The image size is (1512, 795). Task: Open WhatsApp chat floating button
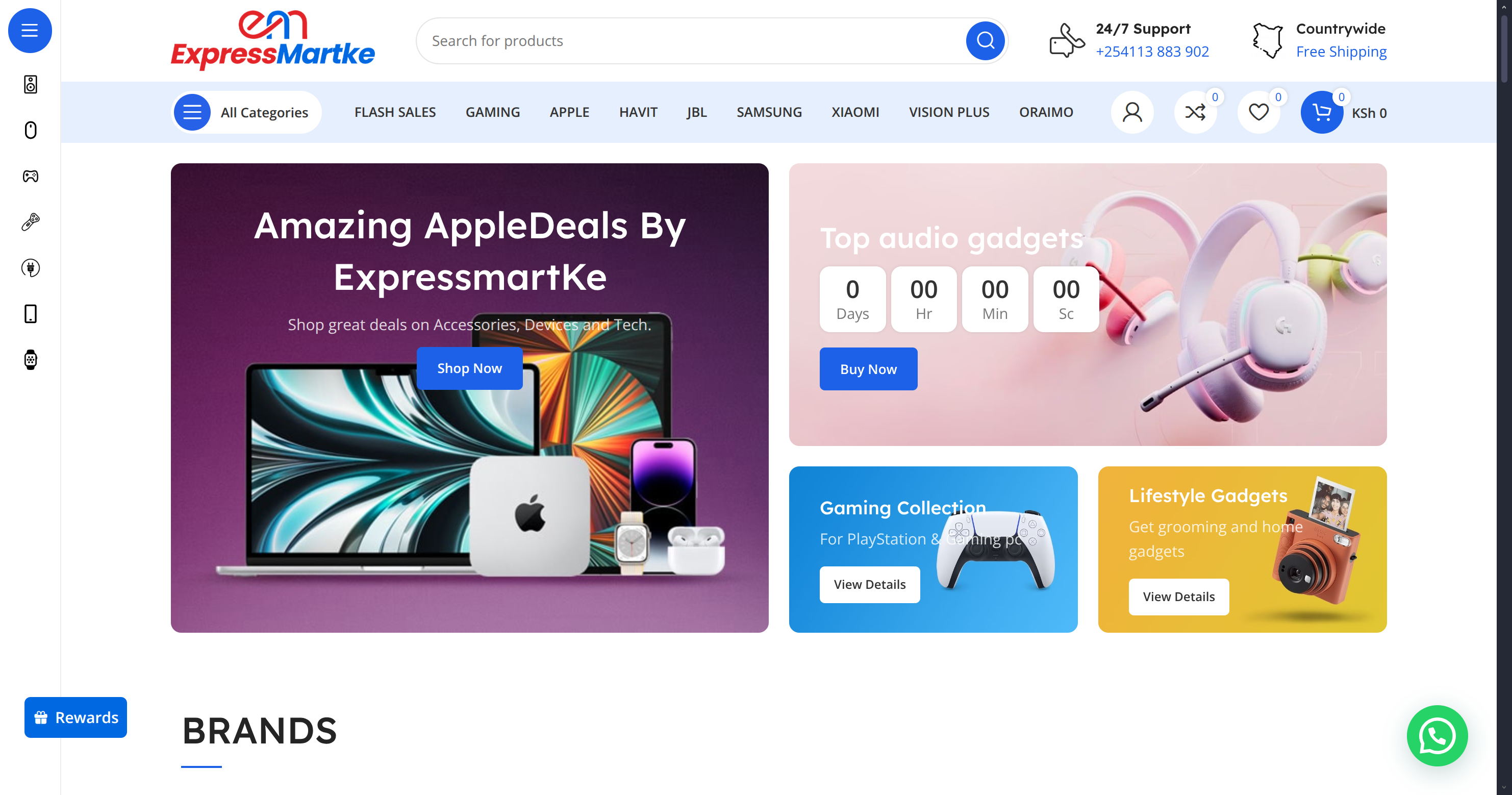pos(1437,735)
